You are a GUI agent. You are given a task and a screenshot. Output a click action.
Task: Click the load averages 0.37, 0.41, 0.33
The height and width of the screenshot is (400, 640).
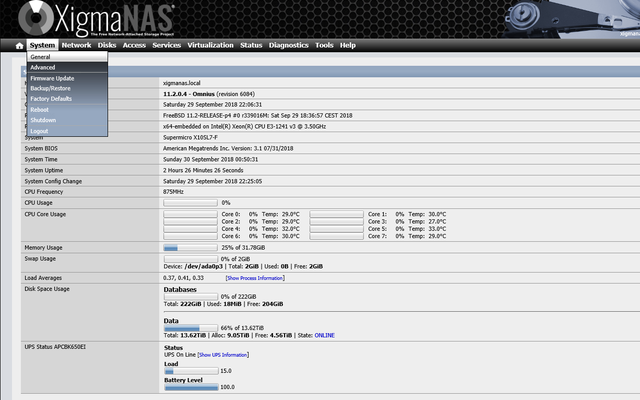click(x=183, y=278)
